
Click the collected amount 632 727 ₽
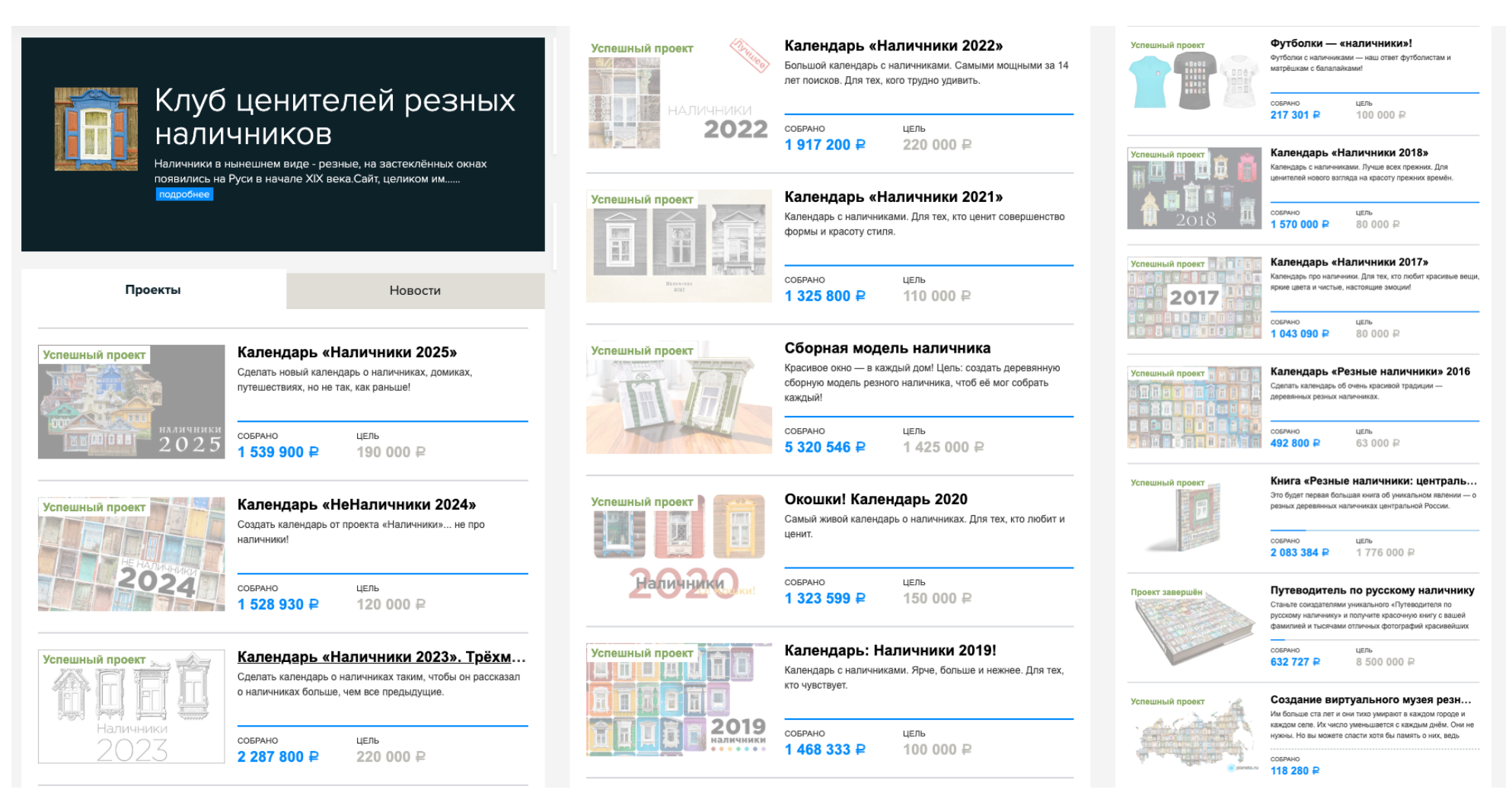[1295, 662]
